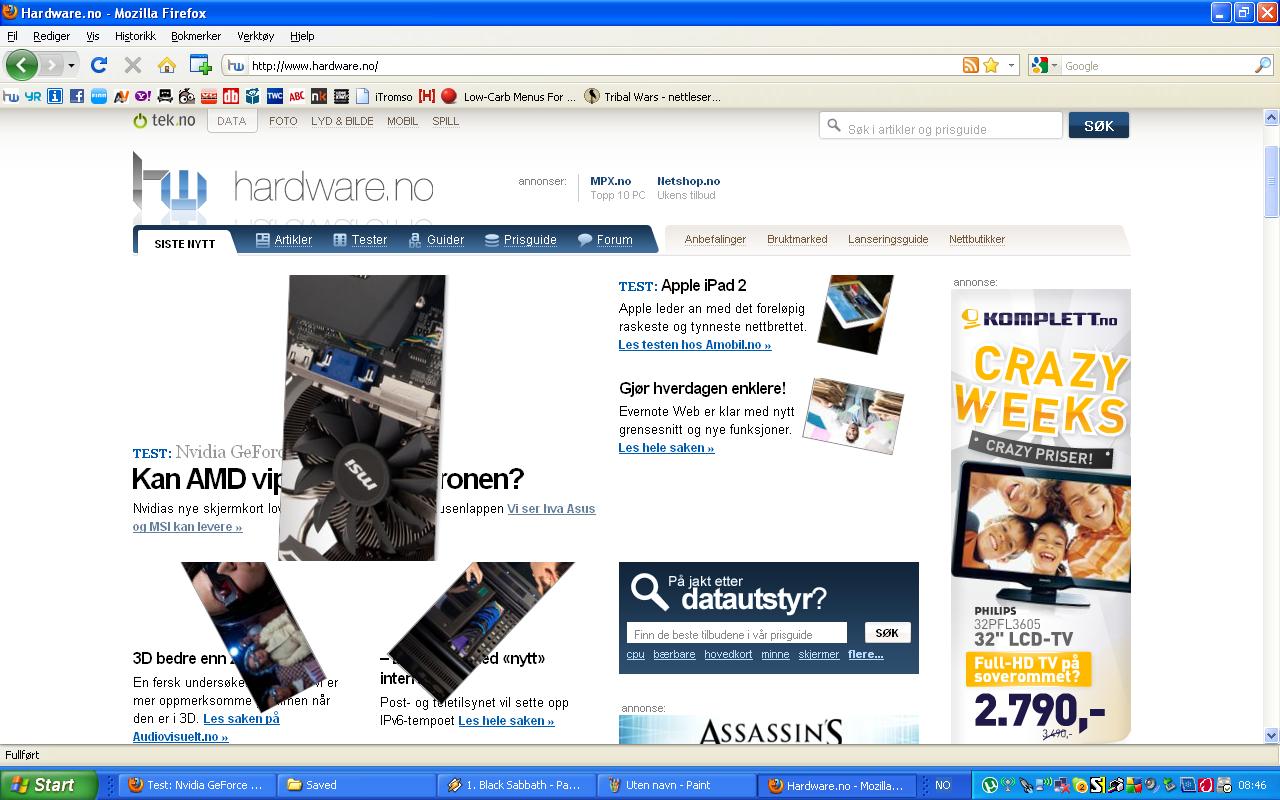Open the red db bookmark icon

[230, 97]
